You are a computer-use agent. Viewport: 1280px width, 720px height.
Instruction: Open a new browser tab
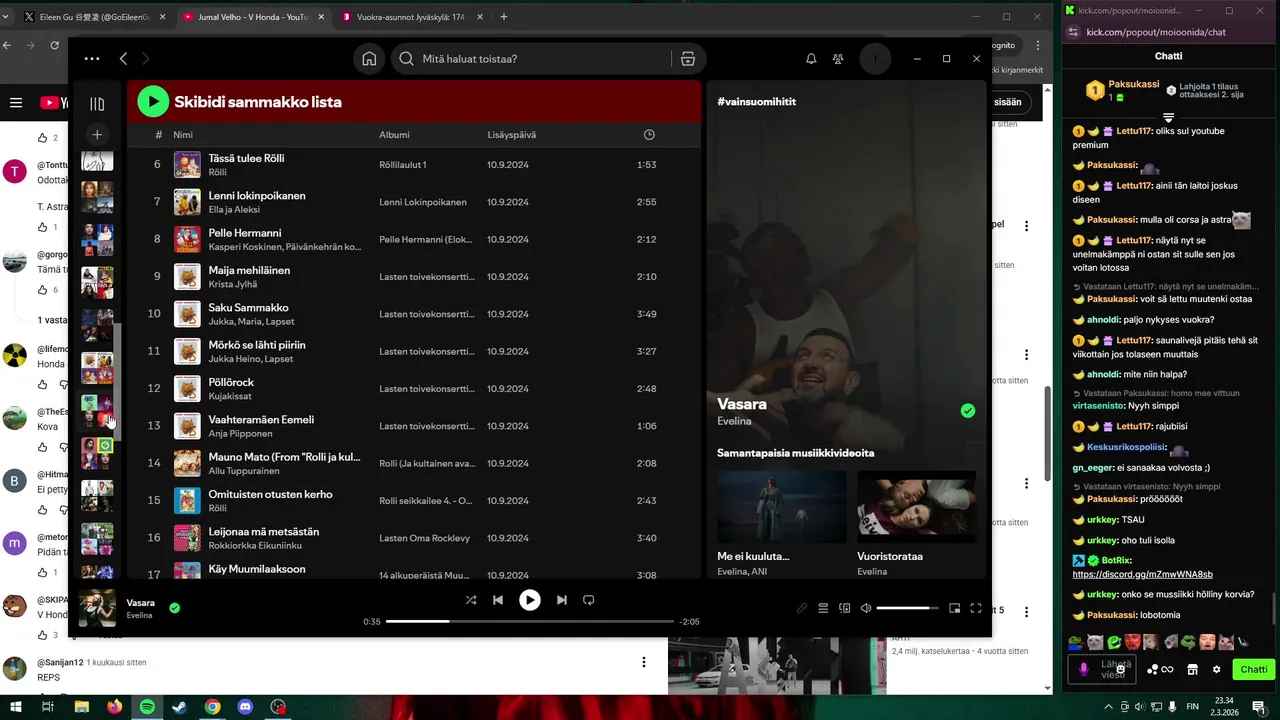click(x=504, y=17)
